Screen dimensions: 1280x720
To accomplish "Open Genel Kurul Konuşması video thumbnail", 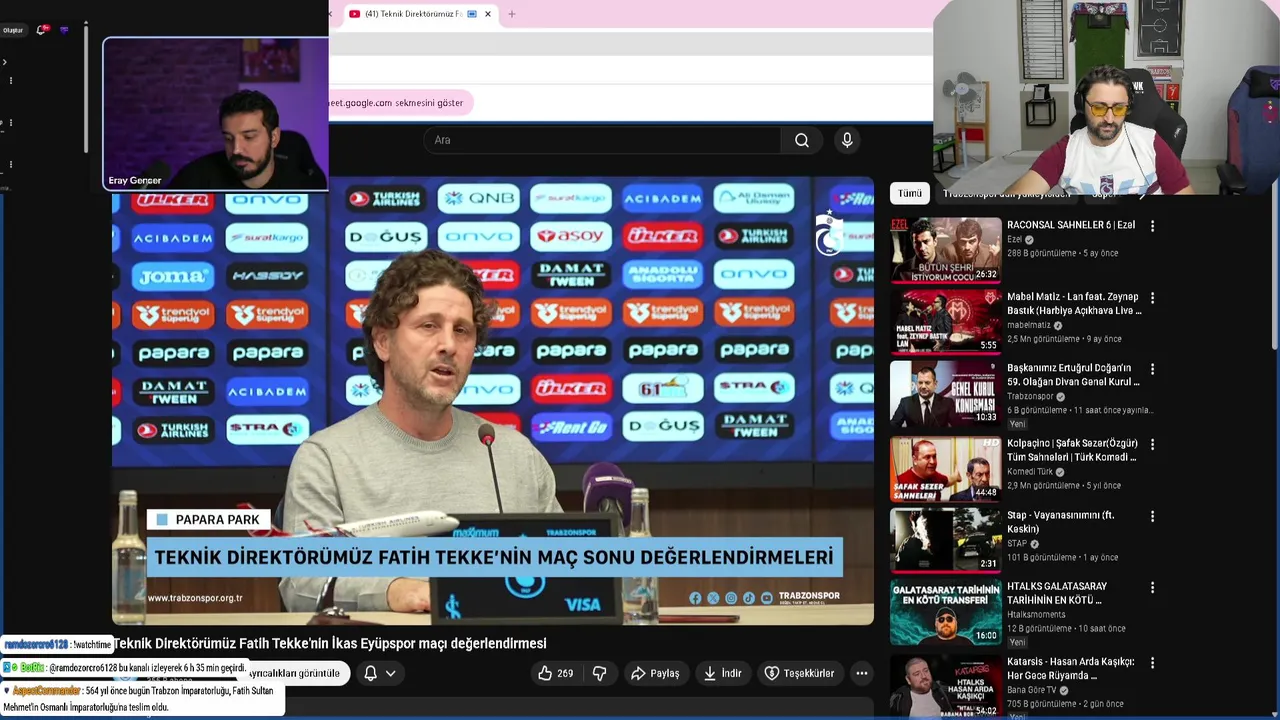I will click(x=945, y=394).
